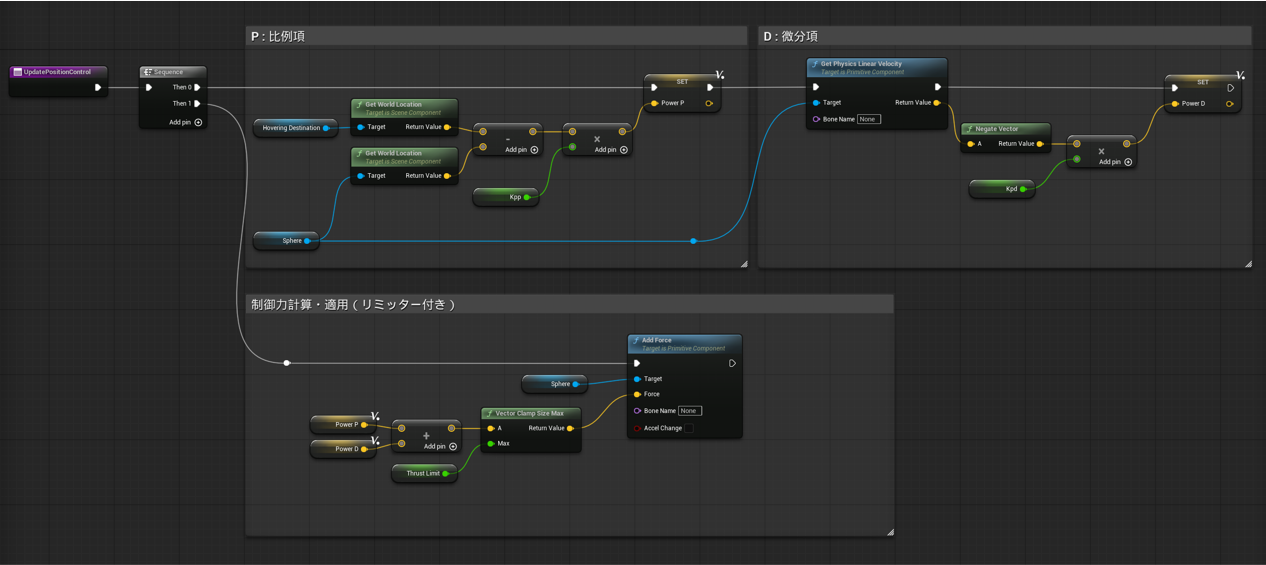The width and height of the screenshot is (1266, 565).
Task: Click resize handle of the 制御力計算 comment box
Action: [x=890, y=532]
